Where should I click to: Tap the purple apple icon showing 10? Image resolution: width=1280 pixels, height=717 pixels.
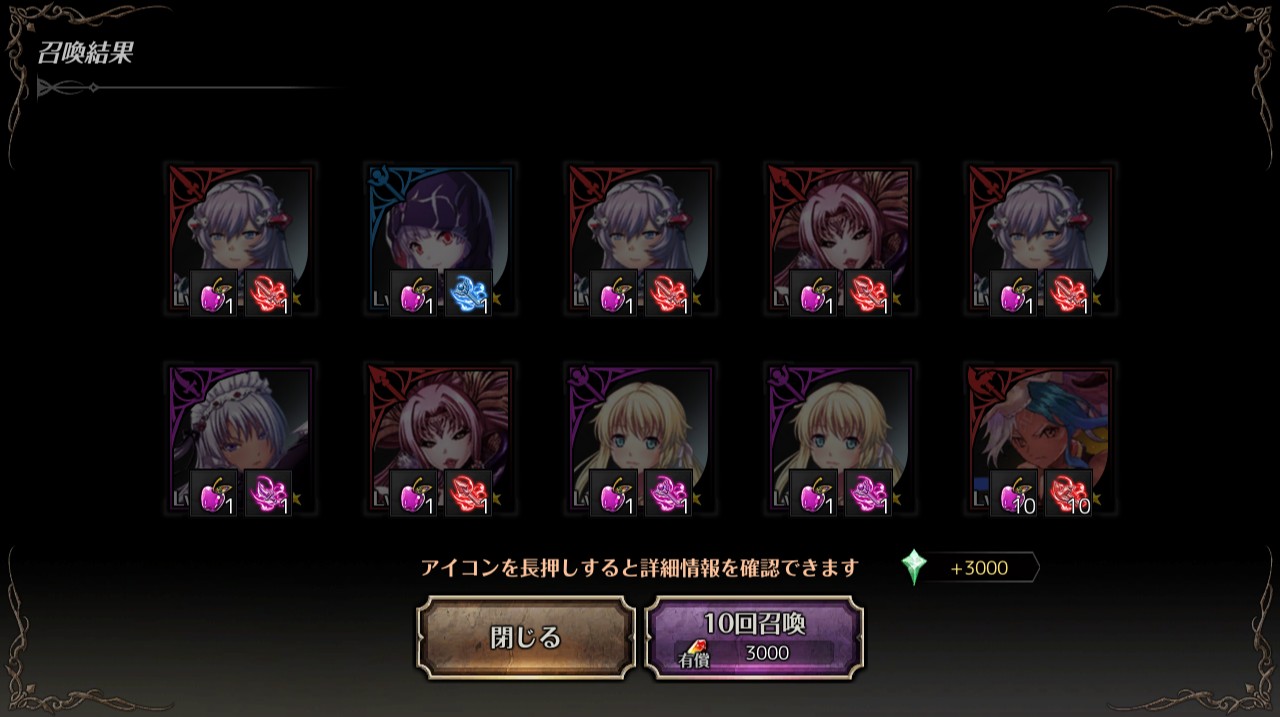(1014, 494)
